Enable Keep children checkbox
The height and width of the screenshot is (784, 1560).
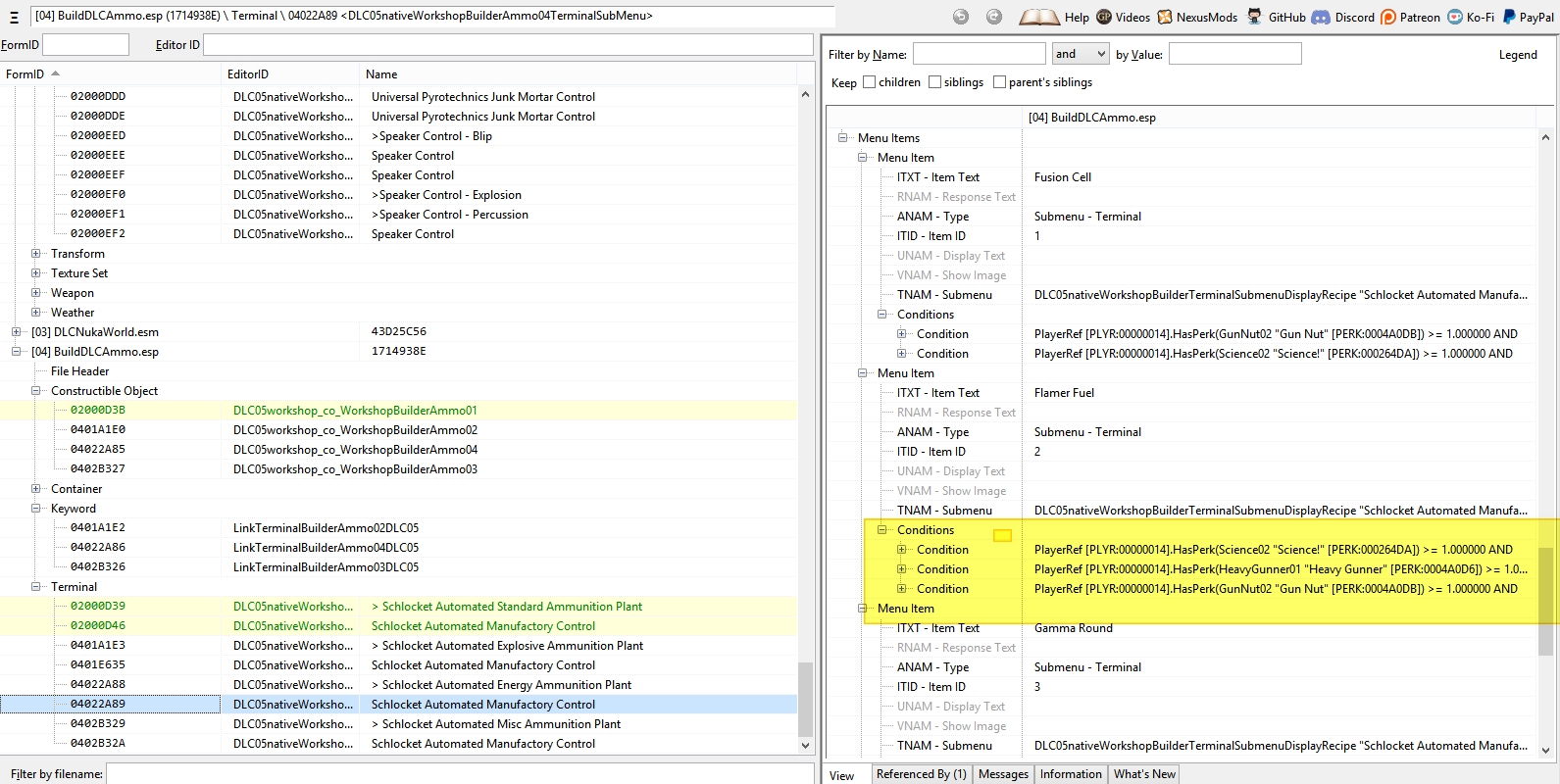869,82
